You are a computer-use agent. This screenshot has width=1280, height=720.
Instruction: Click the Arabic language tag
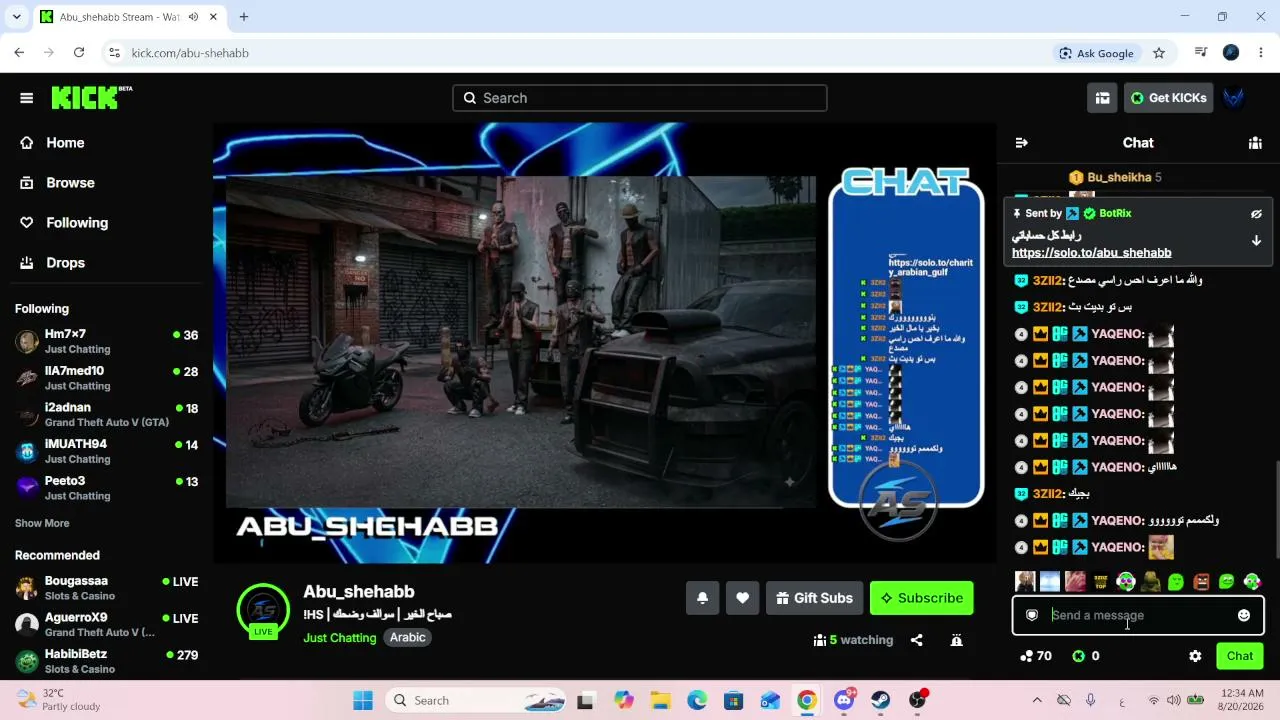pos(407,638)
